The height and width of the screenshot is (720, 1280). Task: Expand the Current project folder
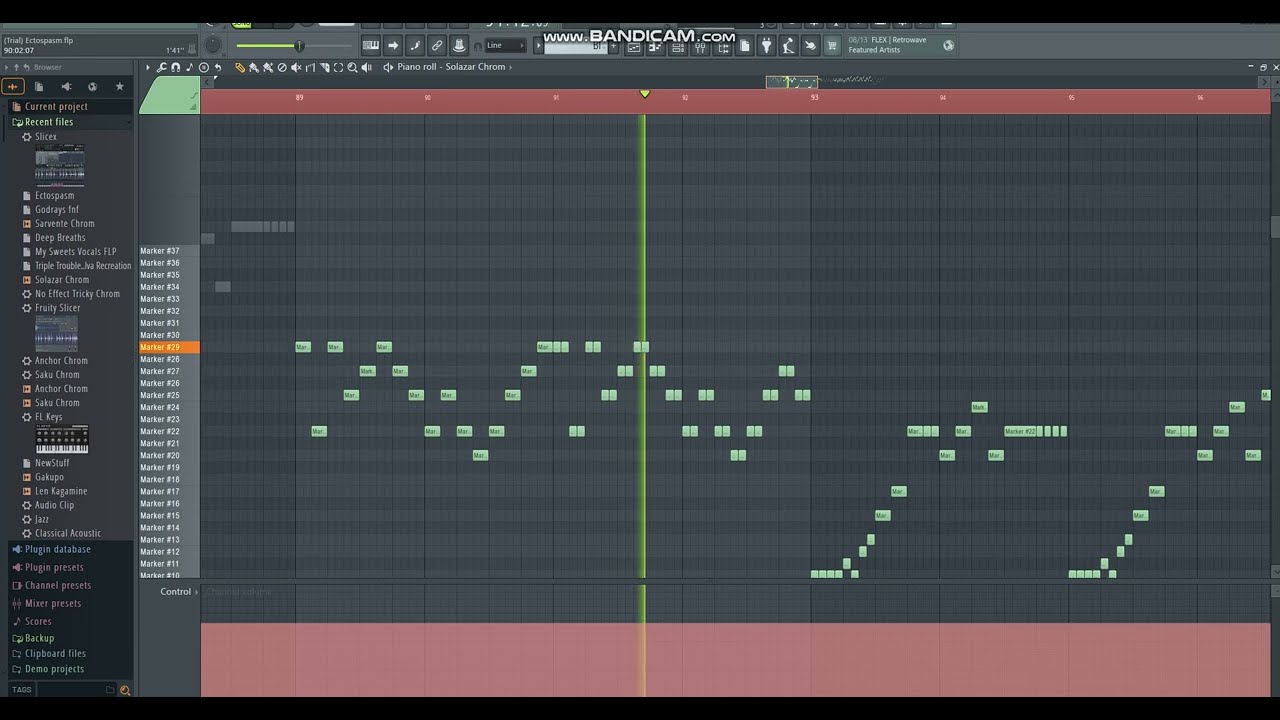[56, 107]
